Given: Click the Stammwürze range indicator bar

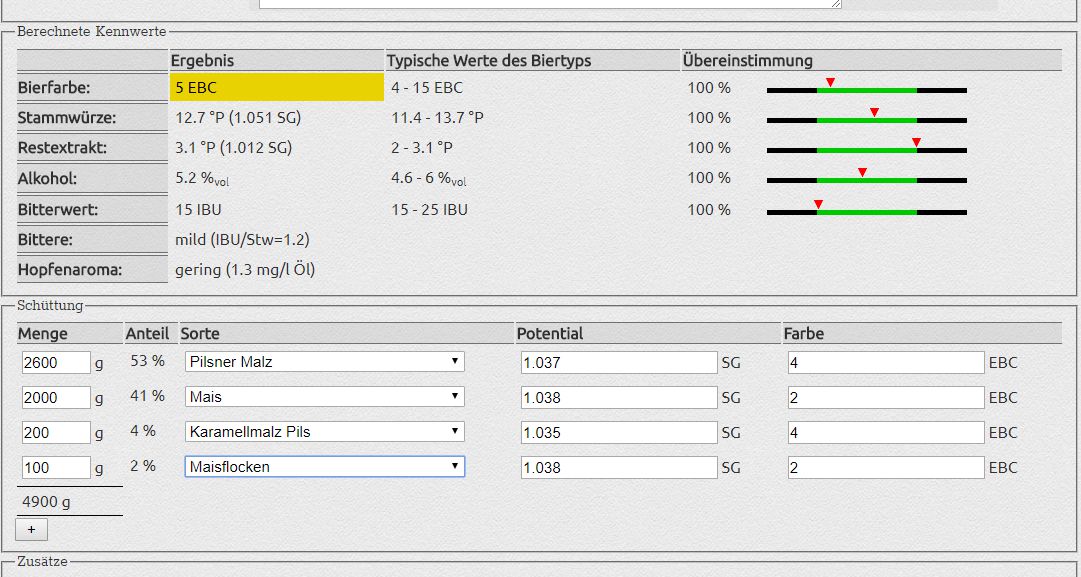Looking at the screenshot, I should pyautogui.click(x=866, y=120).
